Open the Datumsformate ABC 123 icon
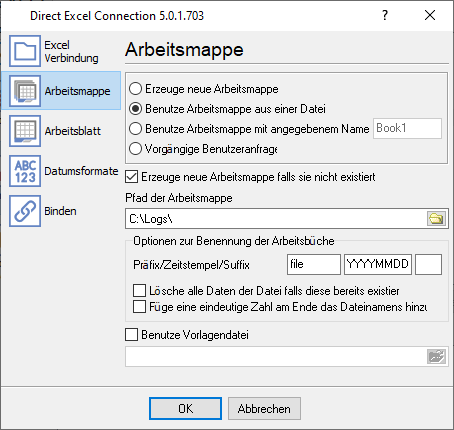This screenshot has height=430, width=454. point(25,171)
